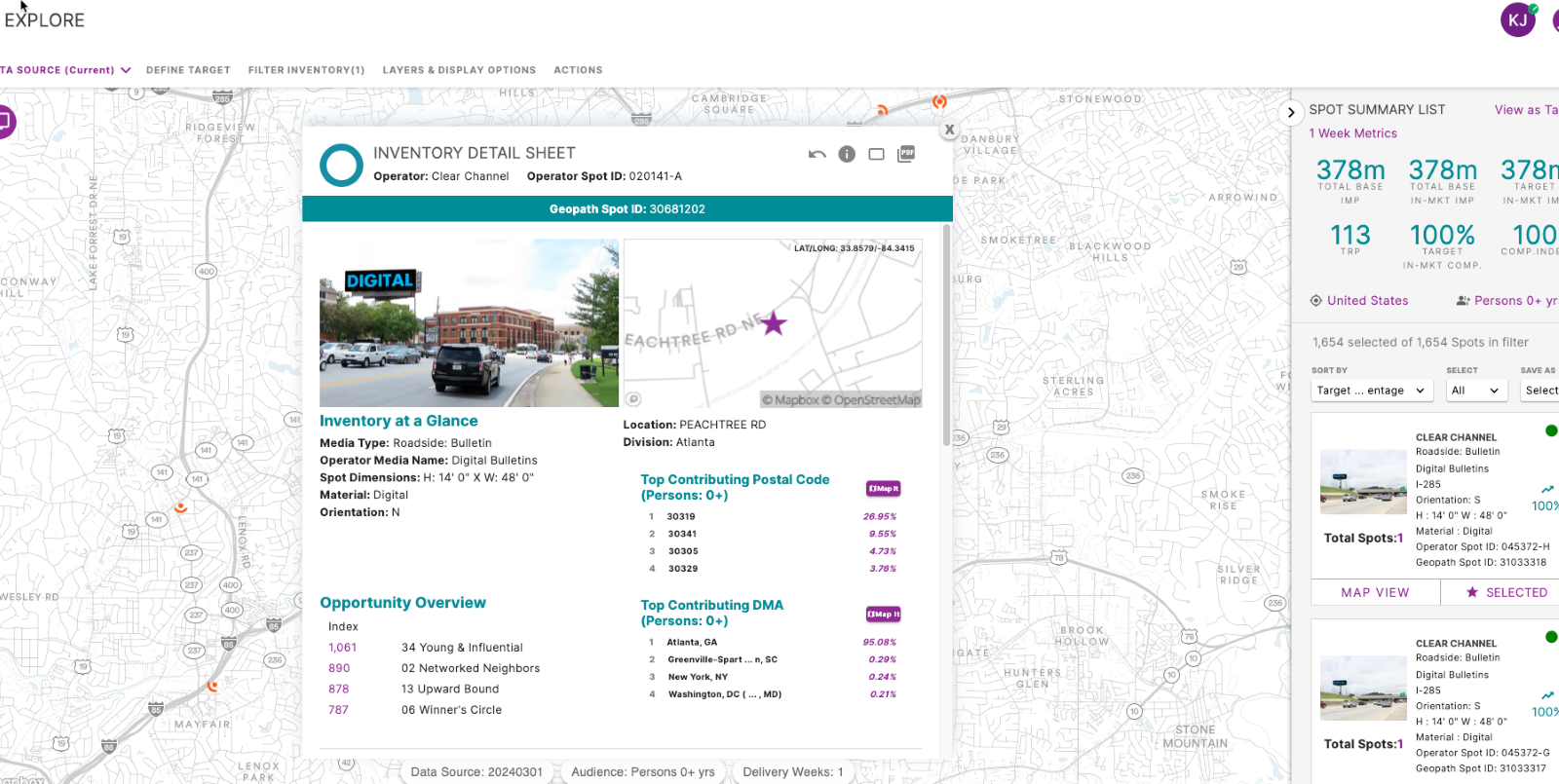Click the United States market link

point(1367,301)
